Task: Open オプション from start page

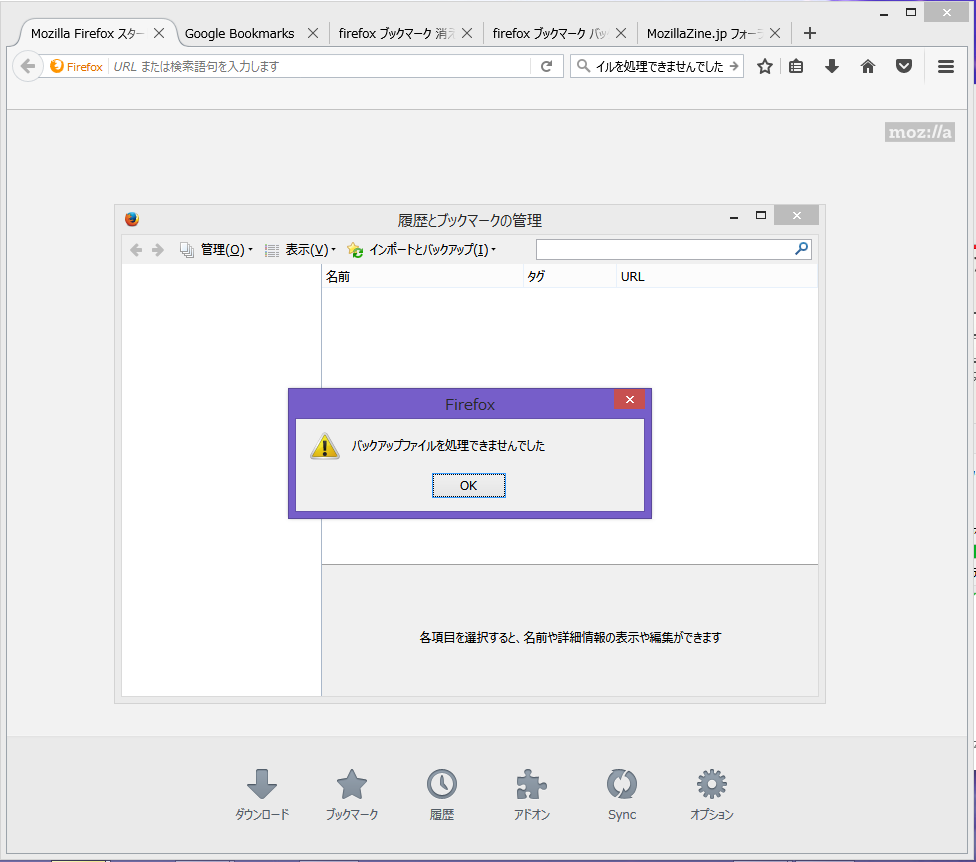Action: 711,795
